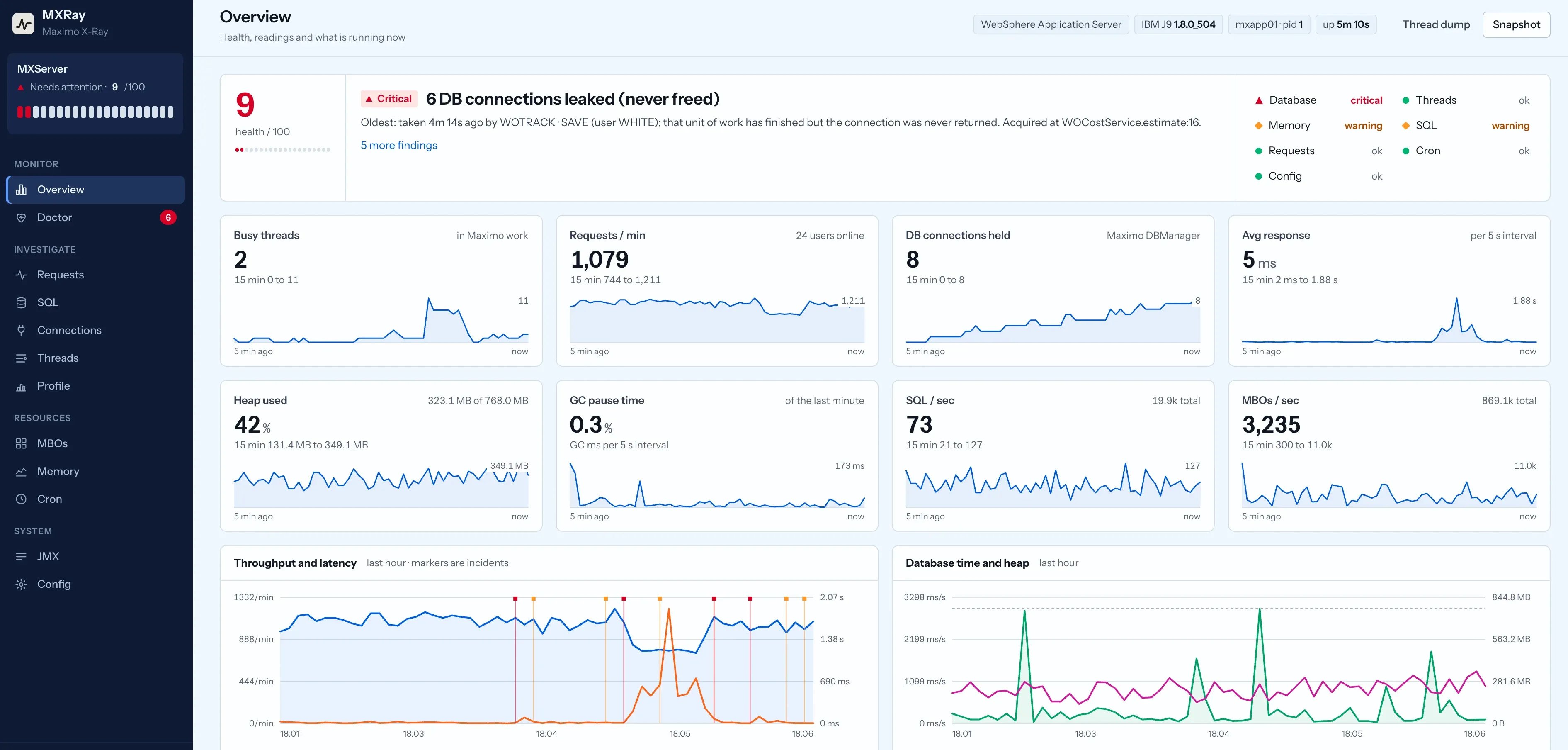Click the 'up 5m 10s' uptime chip
1568x750 pixels.
click(x=1346, y=24)
